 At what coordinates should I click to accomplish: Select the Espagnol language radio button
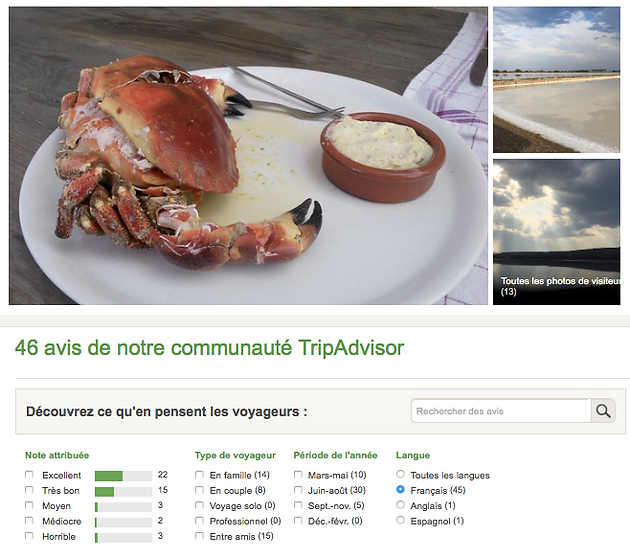400,520
